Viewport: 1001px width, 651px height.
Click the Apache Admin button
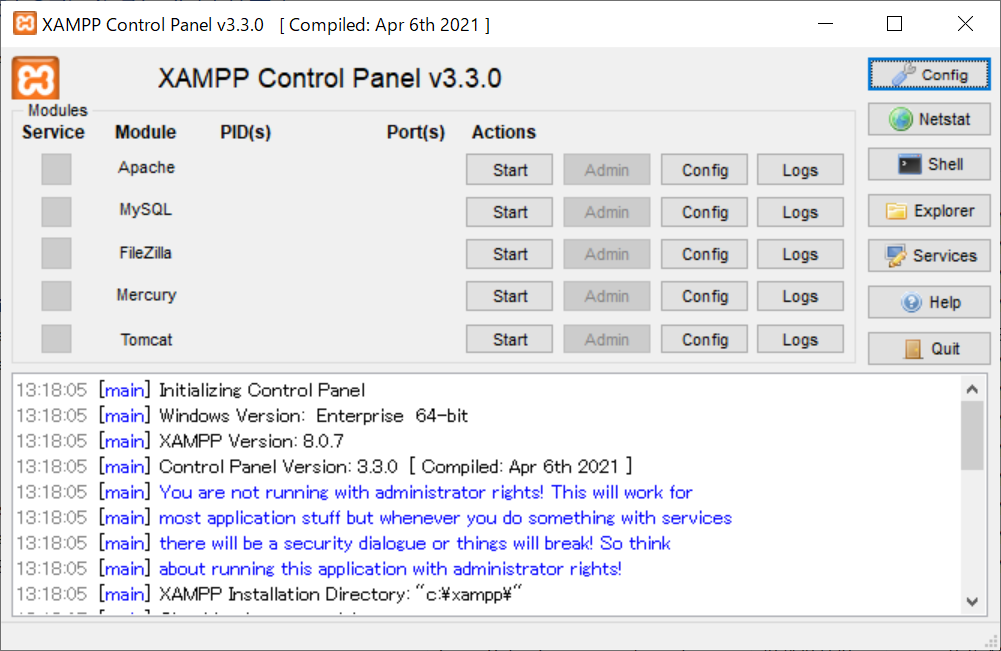(x=606, y=170)
